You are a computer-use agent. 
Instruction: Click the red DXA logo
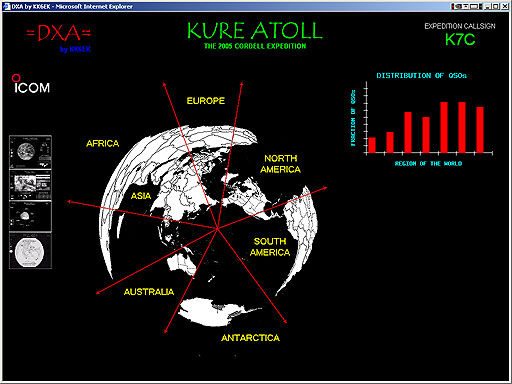59,33
